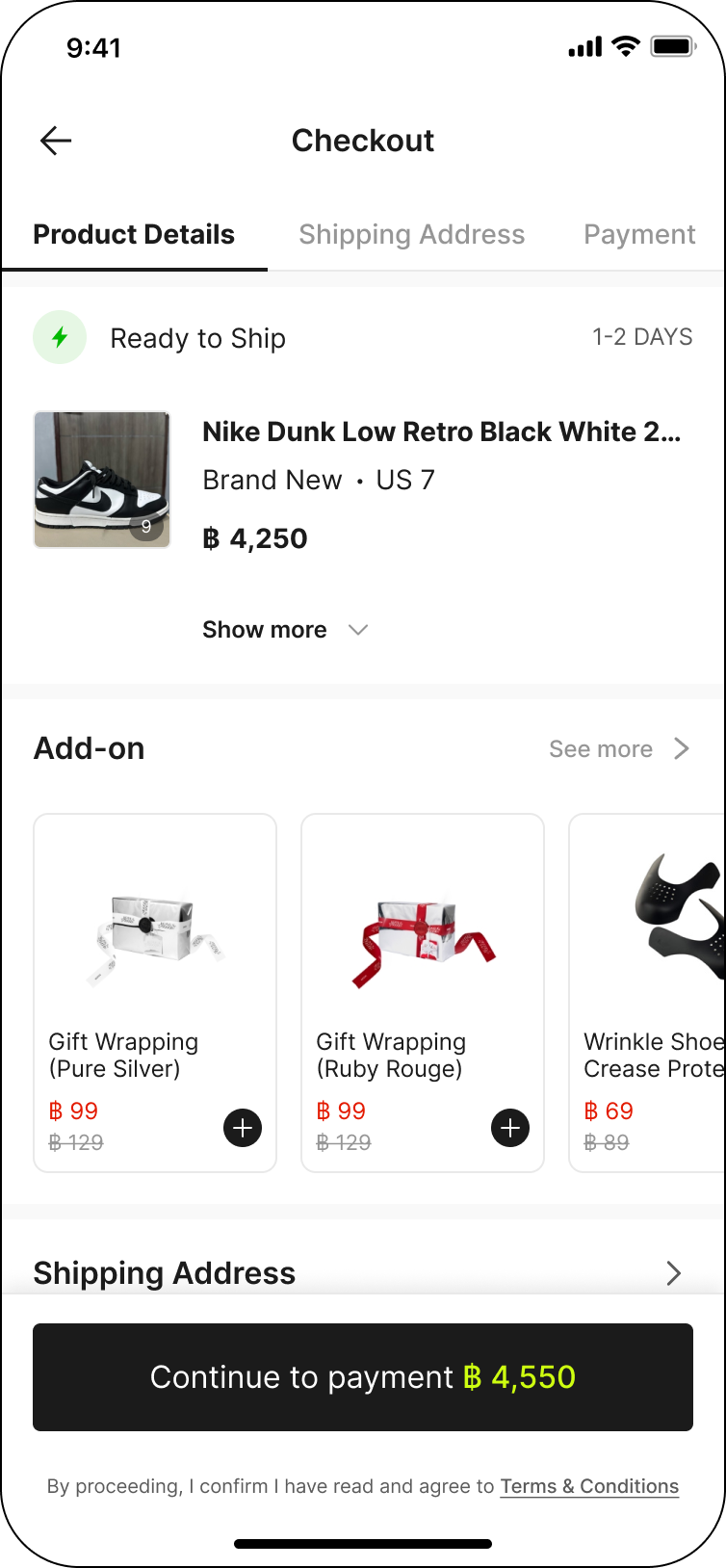Open the Shipping Address section chevron
This screenshot has width=726, height=1568.
click(674, 1273)
